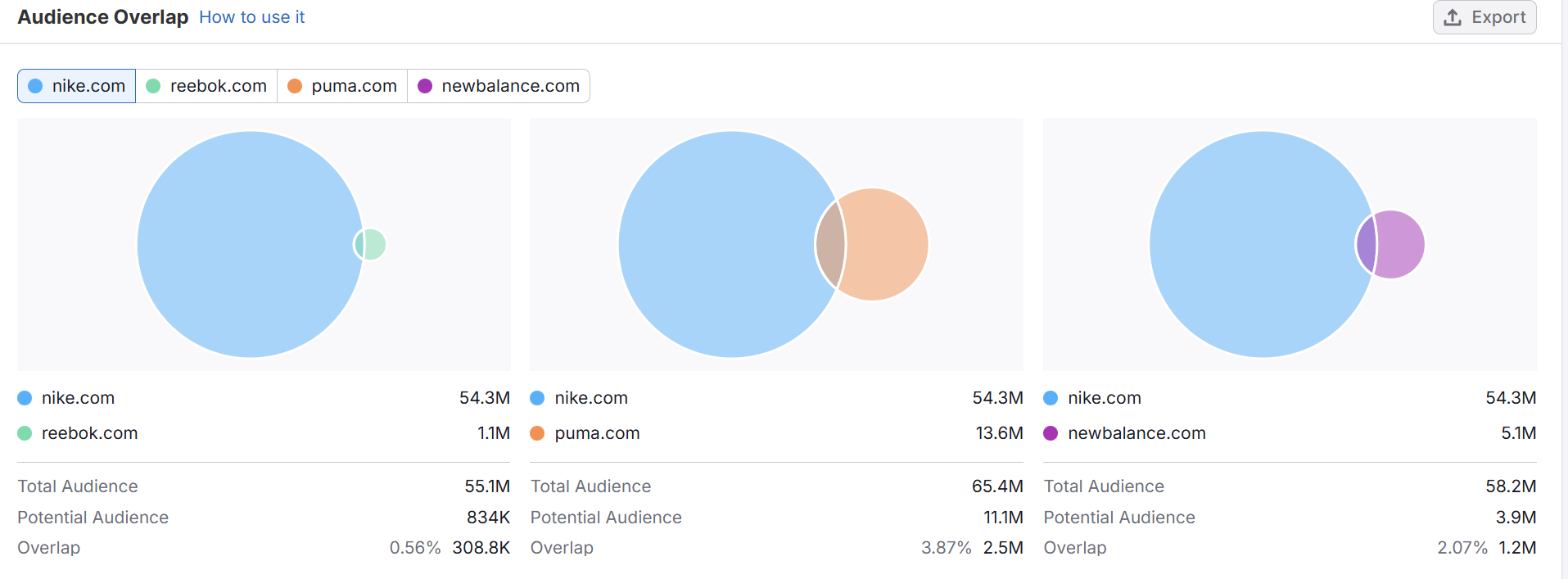Switch to the reebok.com tab
The height and width of the screenshot is (579, 1568).
(206, 86)
